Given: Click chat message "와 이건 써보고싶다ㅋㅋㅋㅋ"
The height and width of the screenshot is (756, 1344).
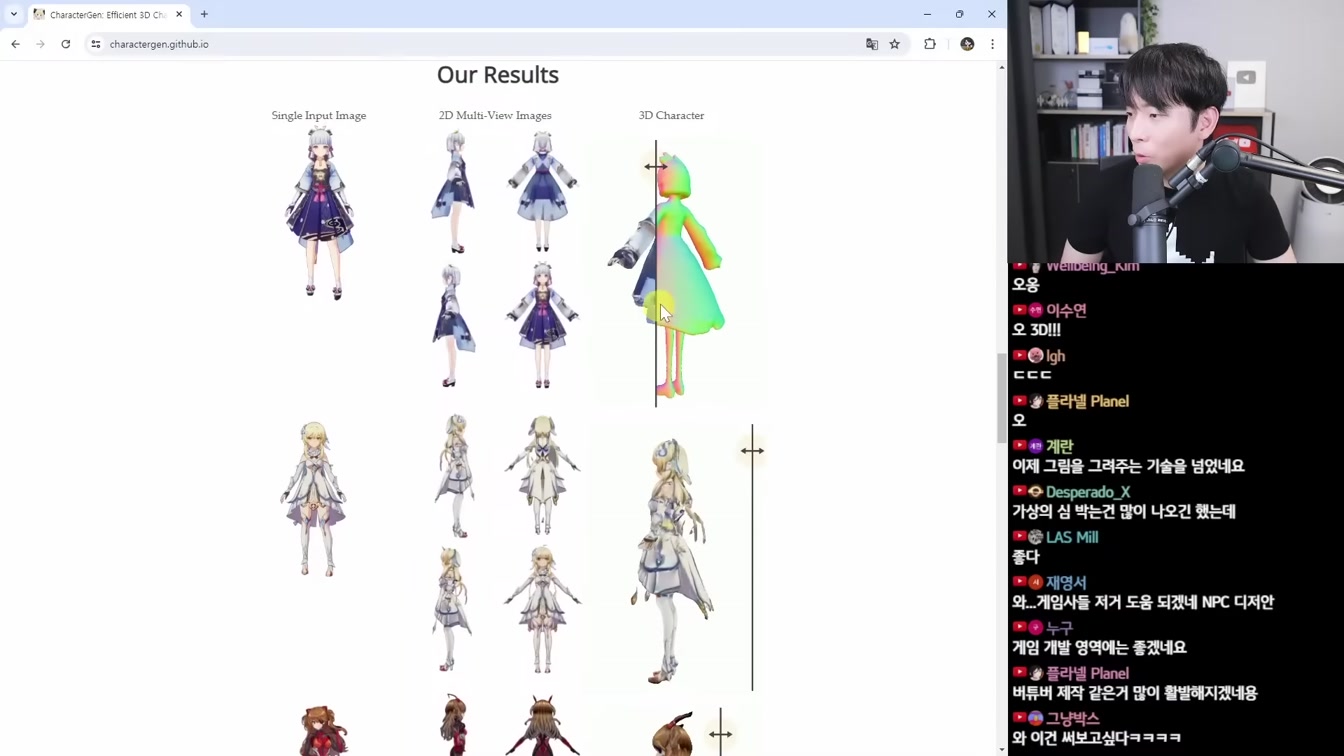Looking at the screenshot, I should tap(1097, 739).
